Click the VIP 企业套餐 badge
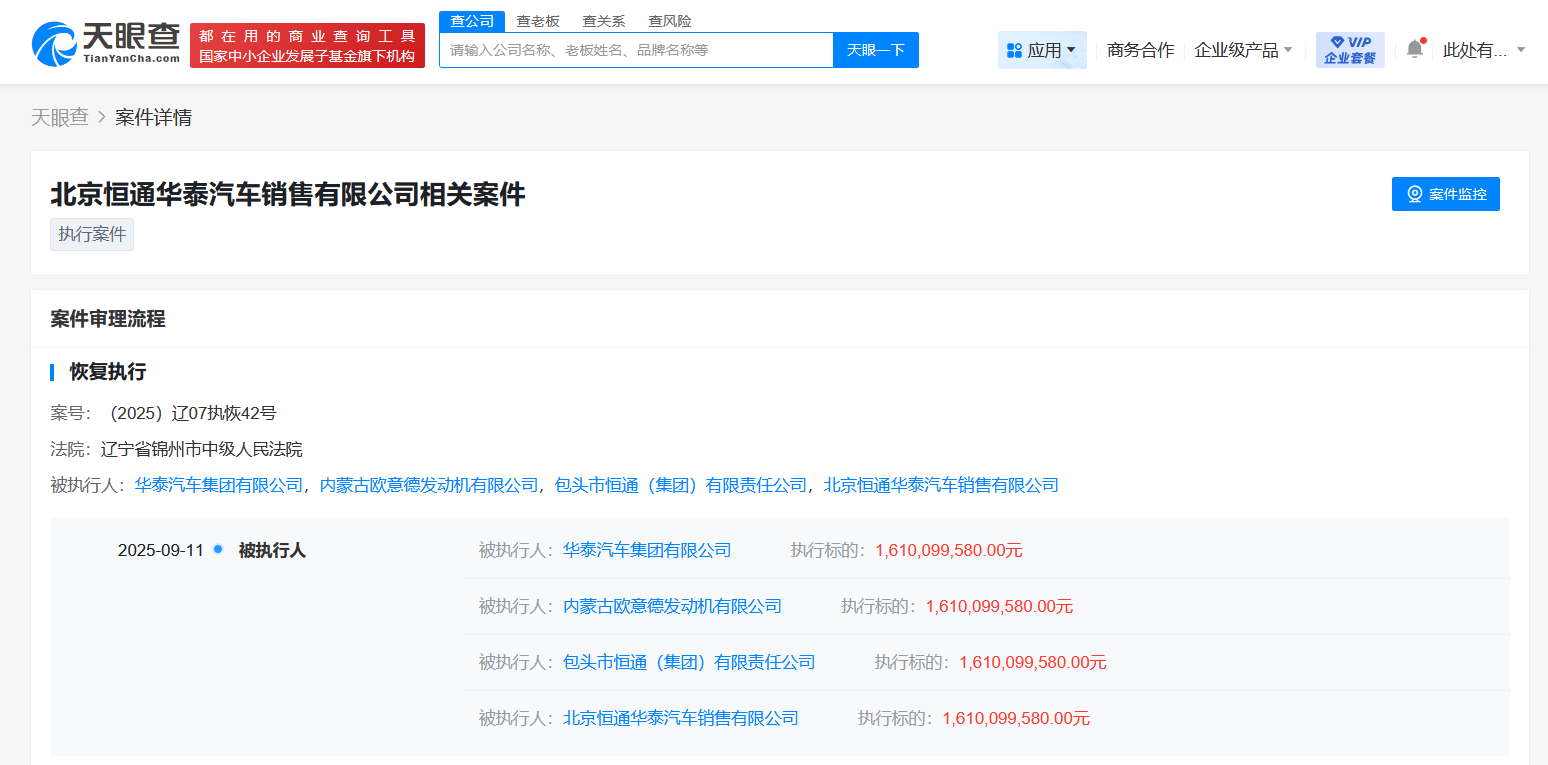 point(1349,50)
